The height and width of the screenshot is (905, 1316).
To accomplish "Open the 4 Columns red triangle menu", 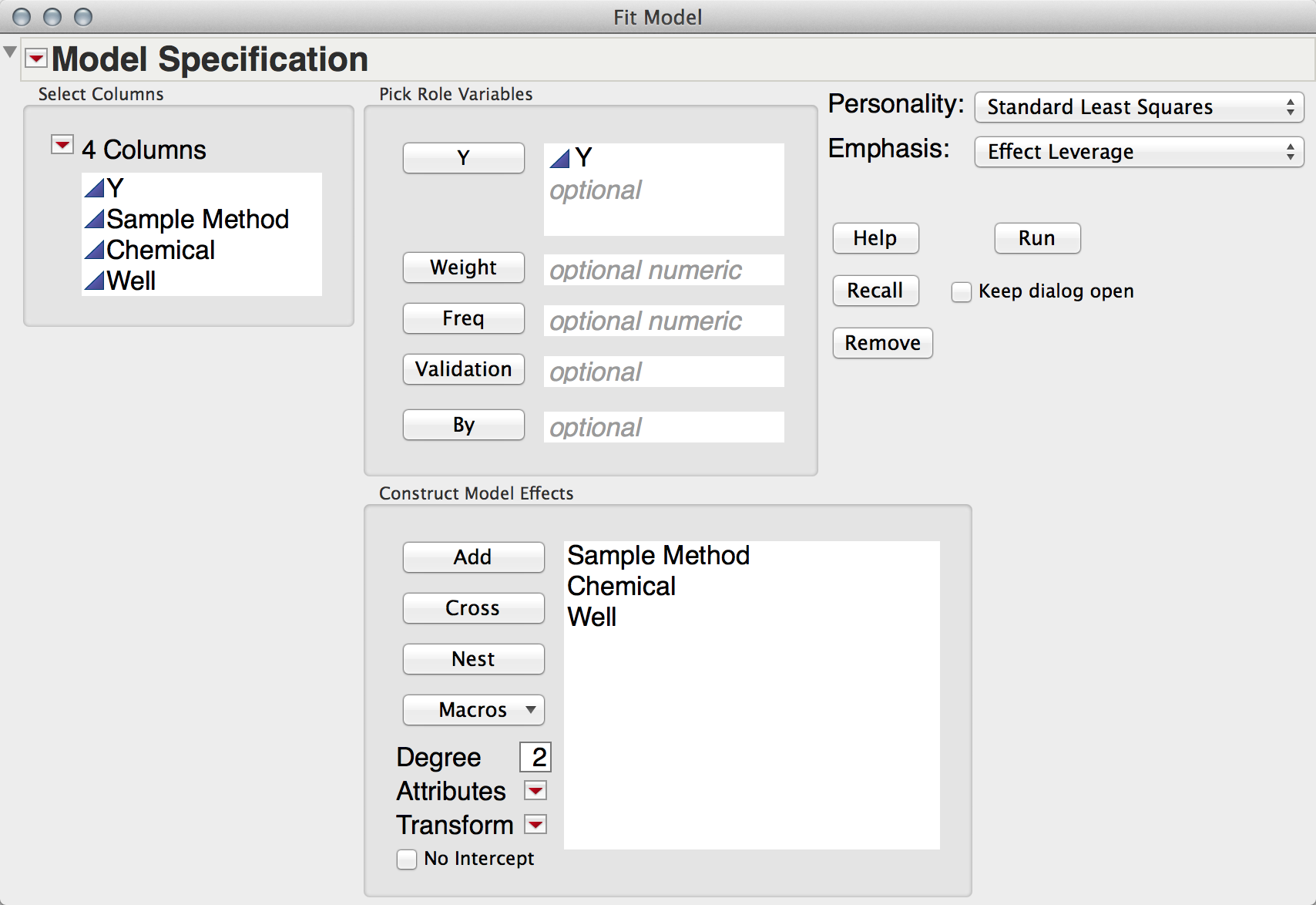I will click(x=62, y=145).
